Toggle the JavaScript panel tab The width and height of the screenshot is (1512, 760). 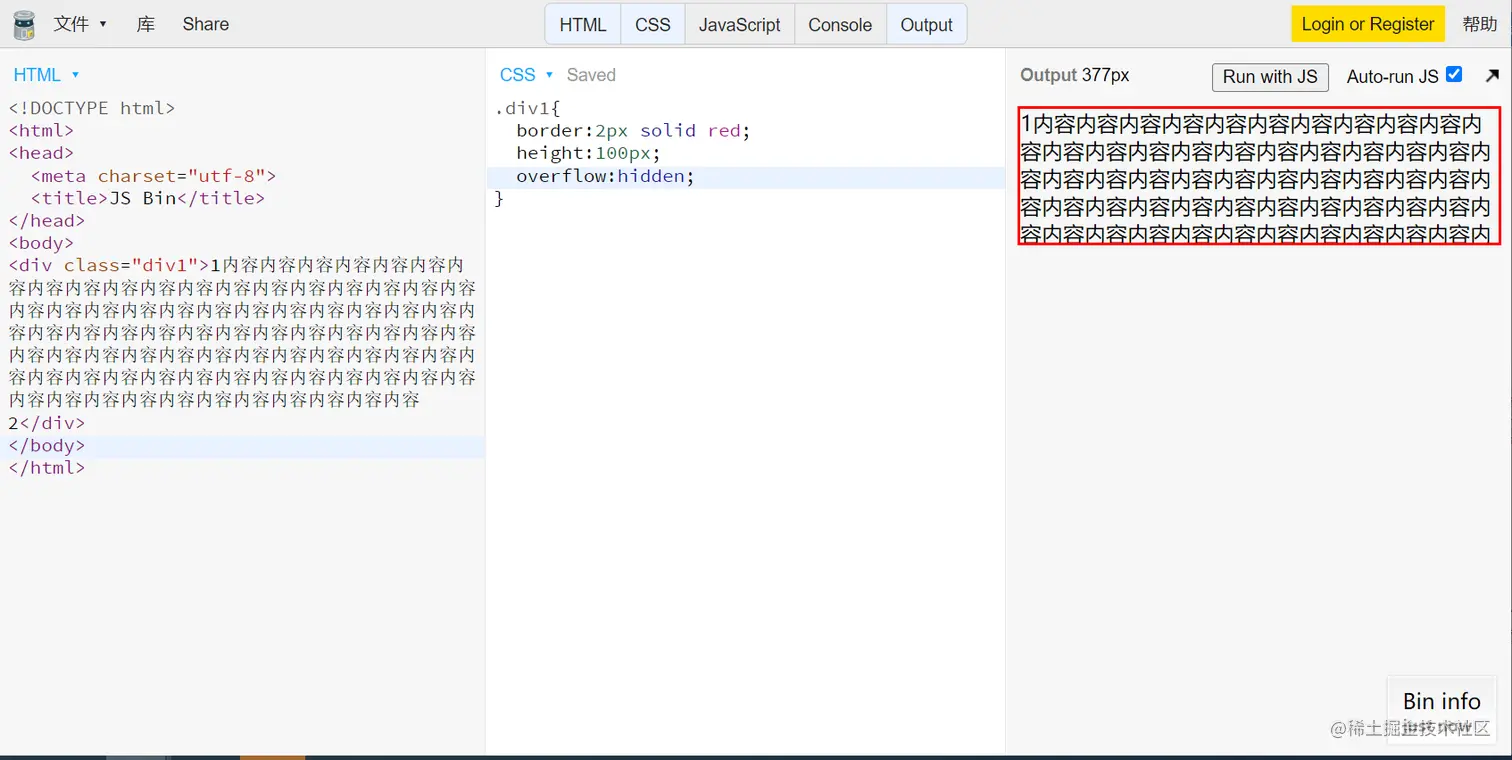point(740,25)
